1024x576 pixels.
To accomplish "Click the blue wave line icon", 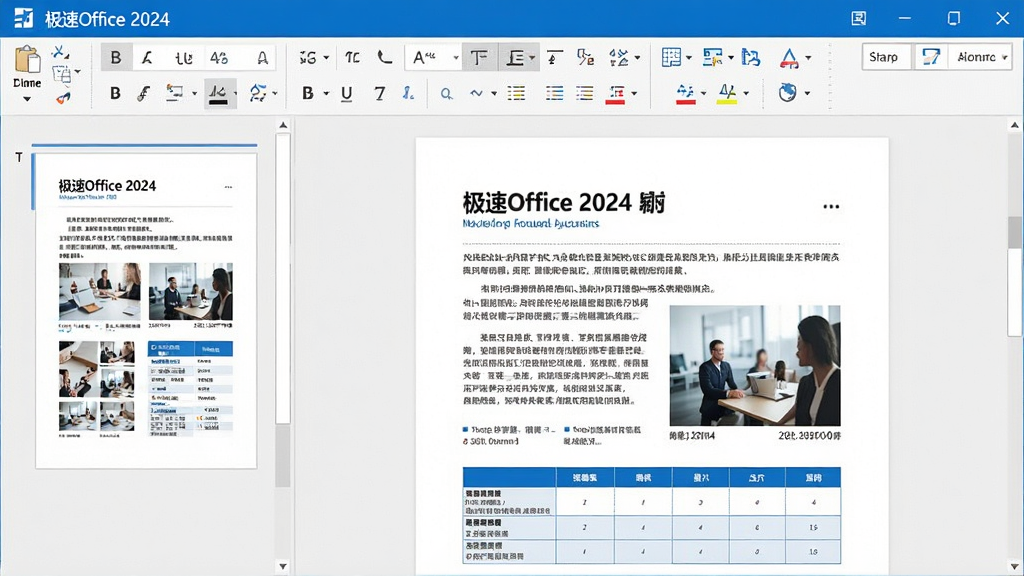I will [x=477, y=93].
